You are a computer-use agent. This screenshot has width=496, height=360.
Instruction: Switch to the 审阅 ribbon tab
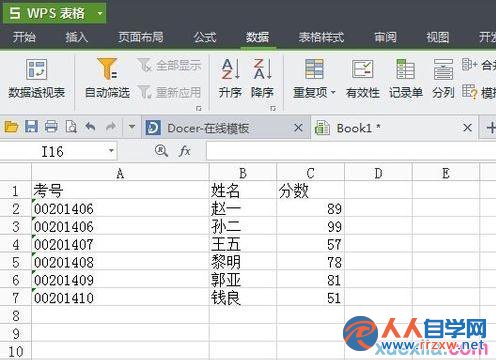[385, 37]
